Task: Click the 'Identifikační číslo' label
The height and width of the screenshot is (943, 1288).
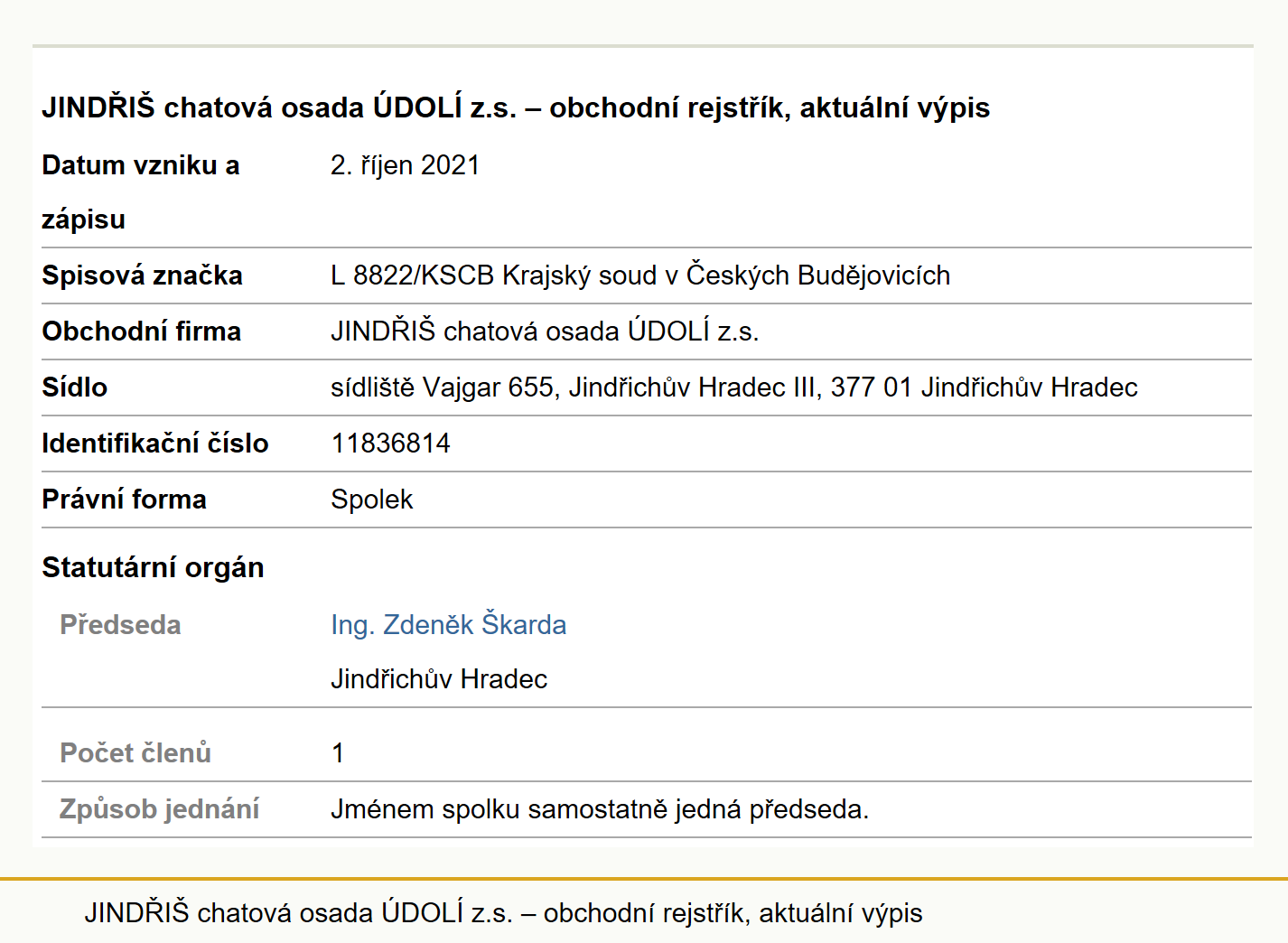Action: (x=154, y=443)
